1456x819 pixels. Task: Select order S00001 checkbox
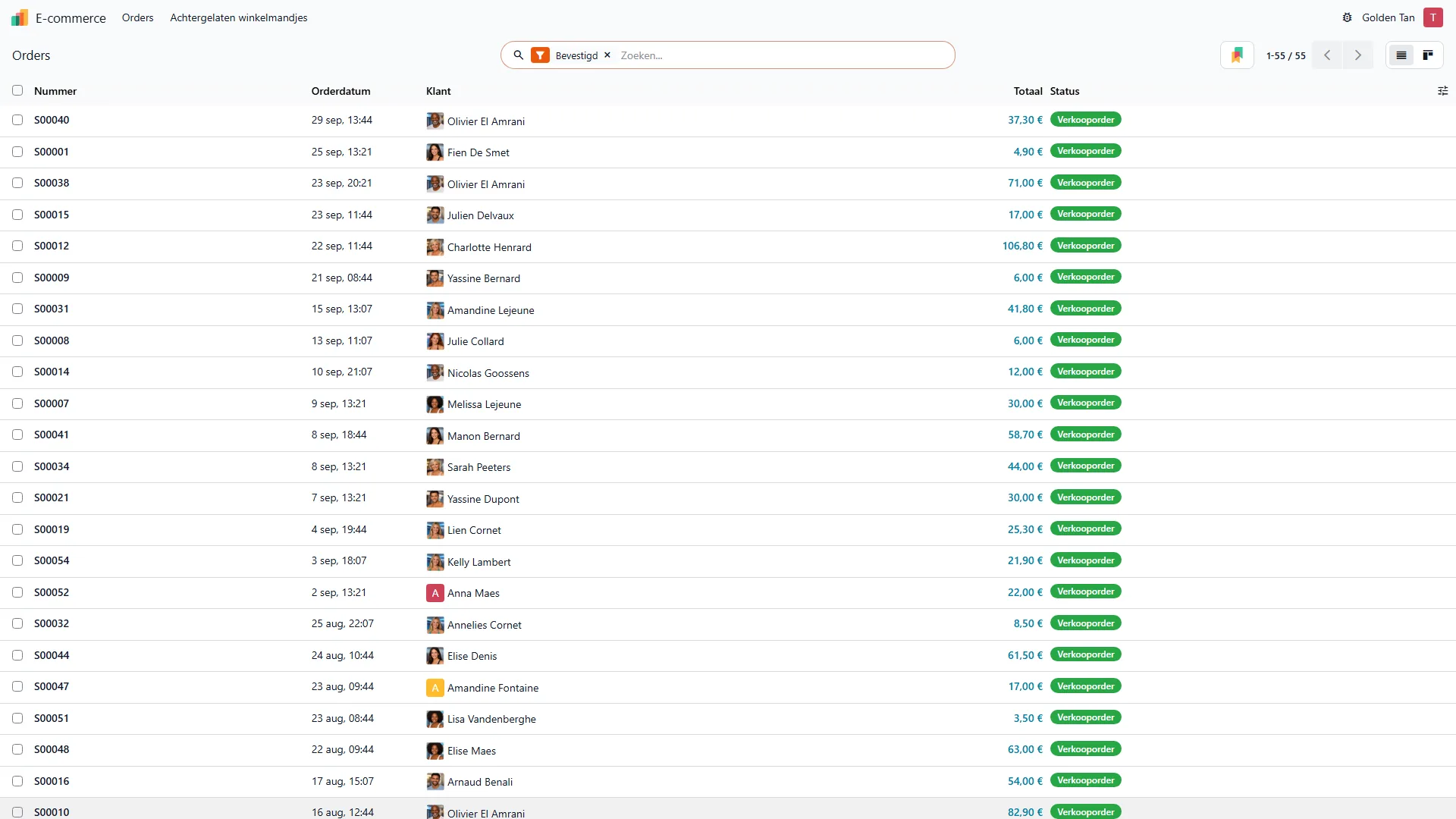pyautogui.click(x=17, y=152)
